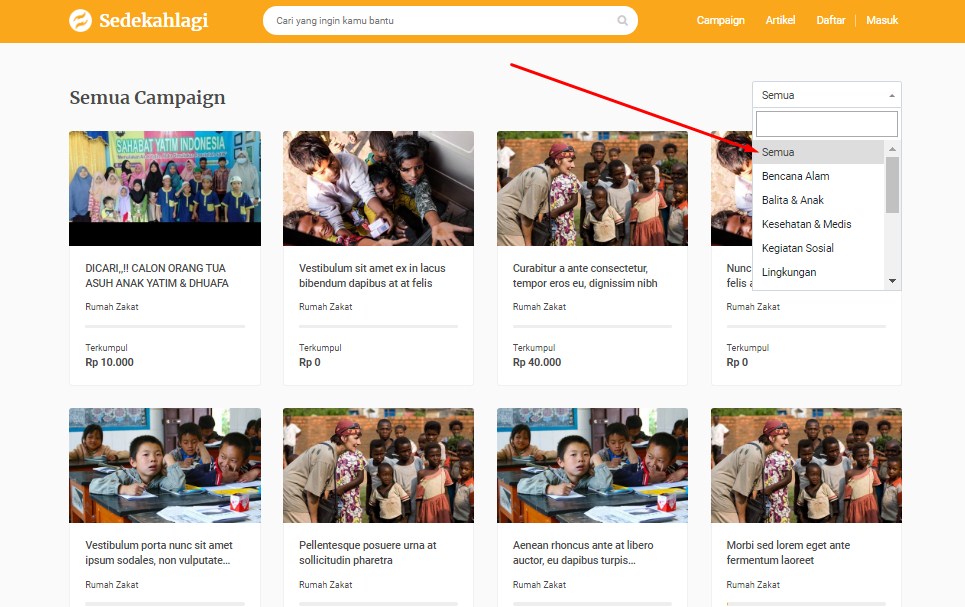This screenshot has height=607, width=965.
Task: Click the Semua dropdown caret arrow
Action: [x=892, y=95]
